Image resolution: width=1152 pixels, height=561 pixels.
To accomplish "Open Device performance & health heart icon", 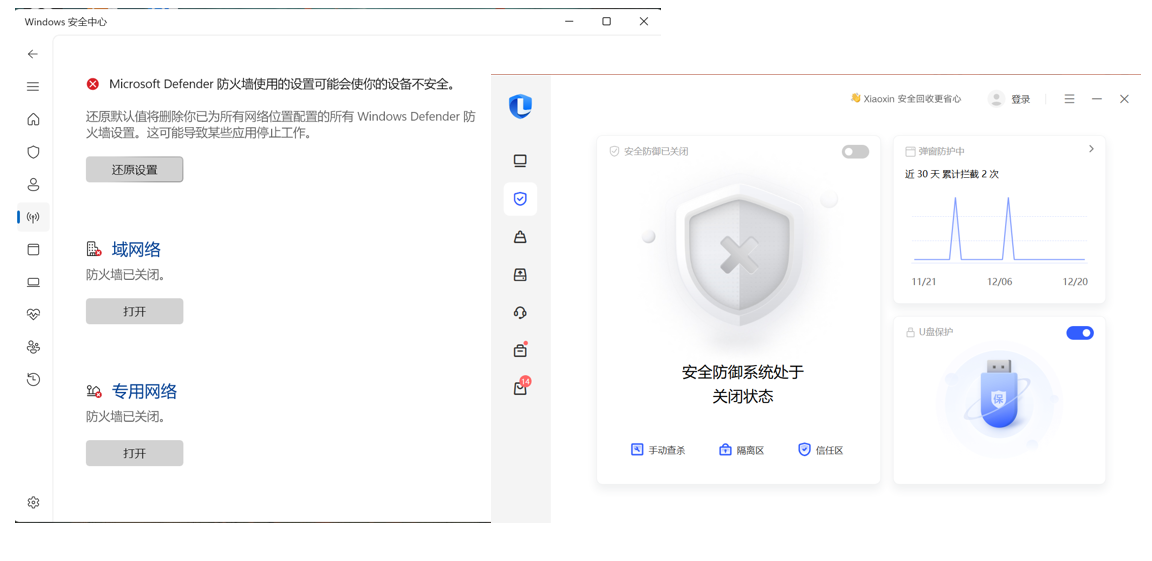I will pos(33,314).
